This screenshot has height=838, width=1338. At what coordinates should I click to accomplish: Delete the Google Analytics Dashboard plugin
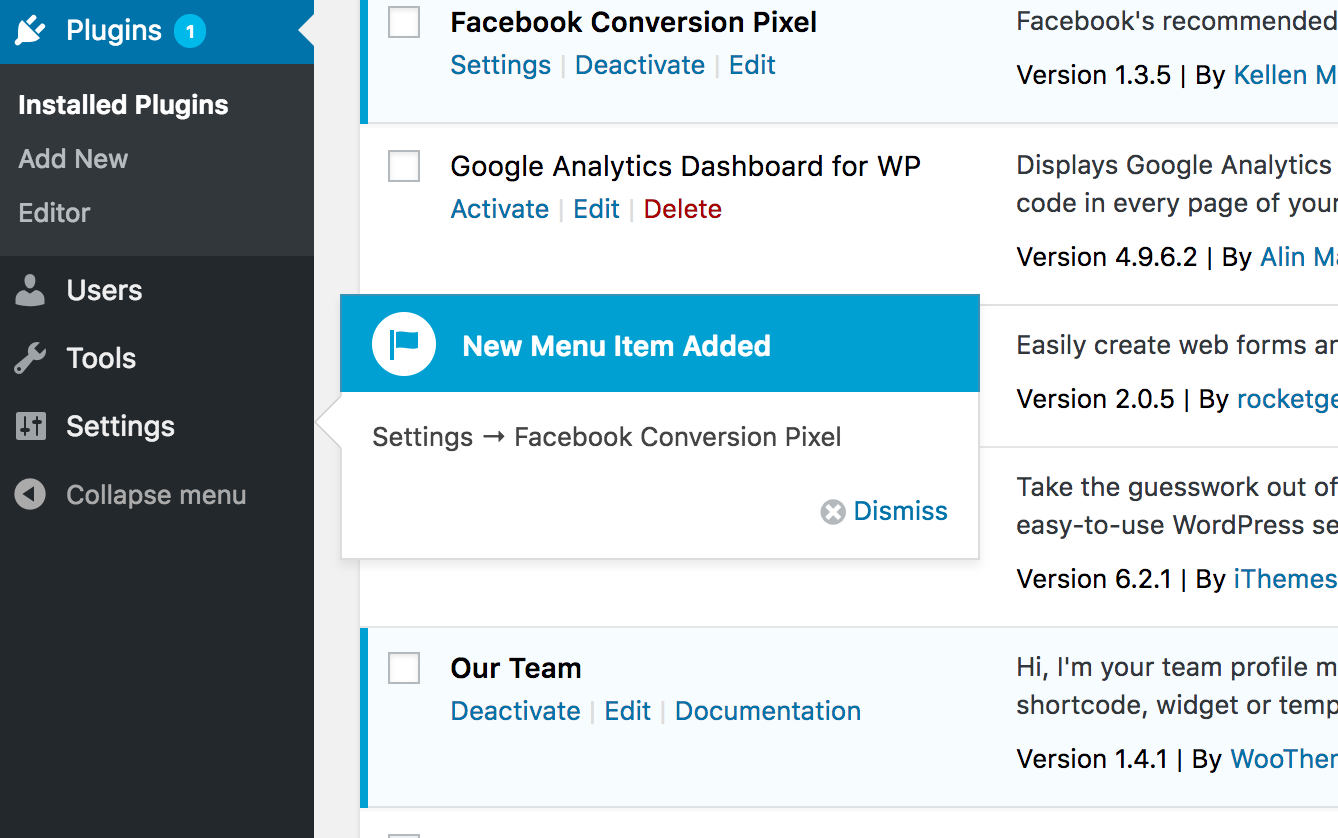click(682, 209)
